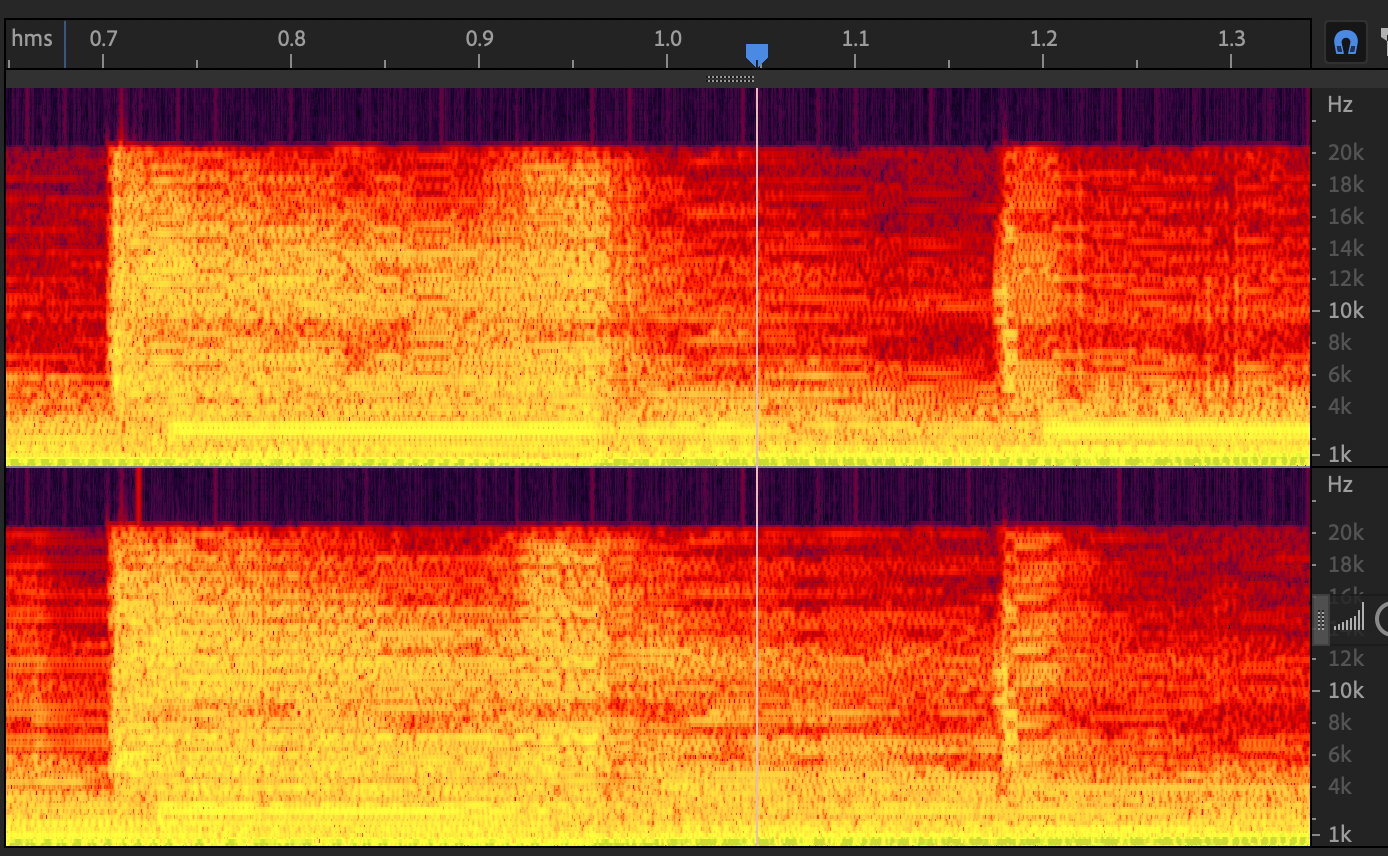The image size is (1388, 856).
Task: Click the HUD volume bars icon
Action: point(1349,619)
